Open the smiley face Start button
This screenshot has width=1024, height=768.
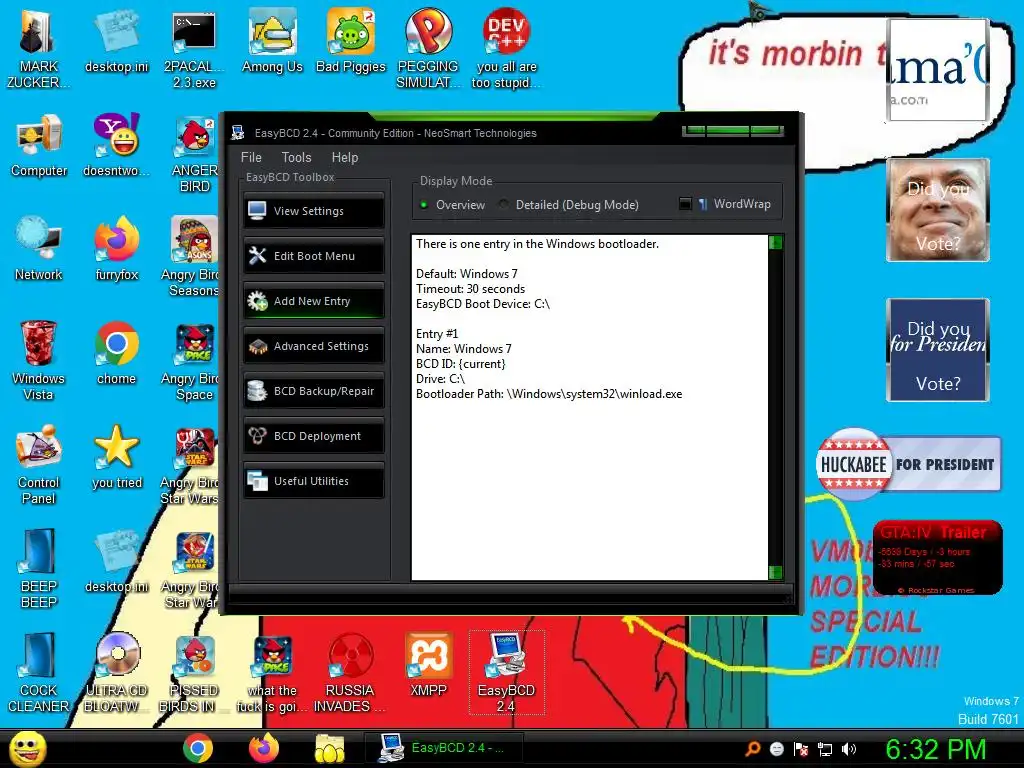pos(27,749)
